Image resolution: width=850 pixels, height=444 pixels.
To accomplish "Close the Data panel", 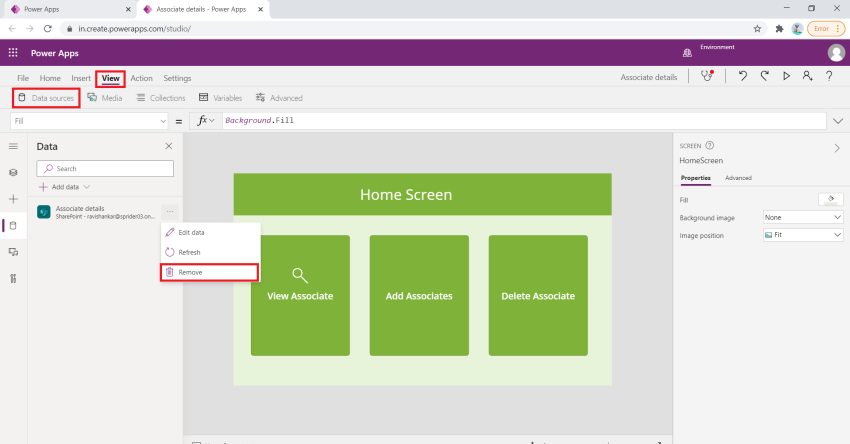I will click(169, 146).
